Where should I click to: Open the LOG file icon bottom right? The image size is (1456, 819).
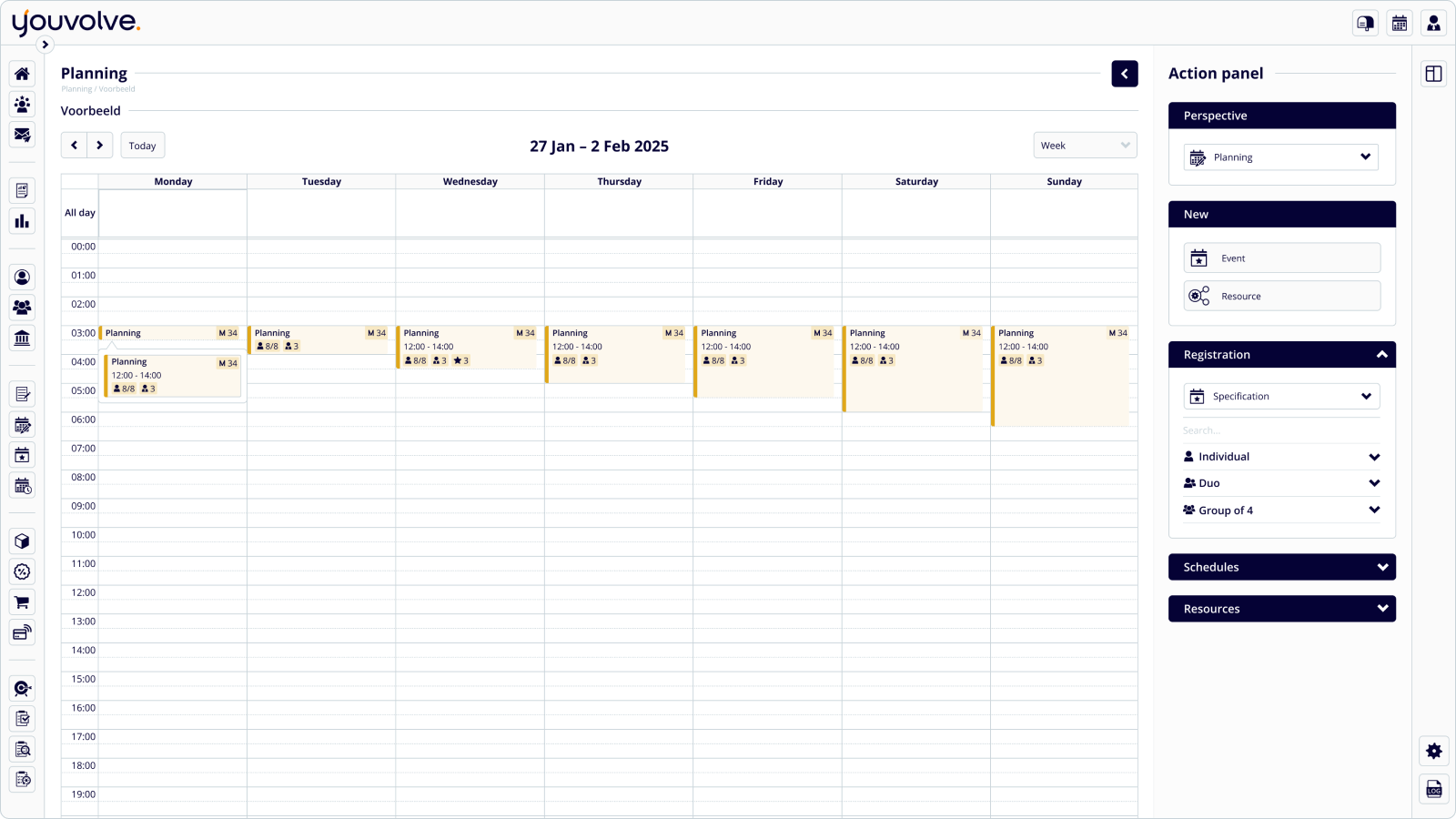(1434, 789)
